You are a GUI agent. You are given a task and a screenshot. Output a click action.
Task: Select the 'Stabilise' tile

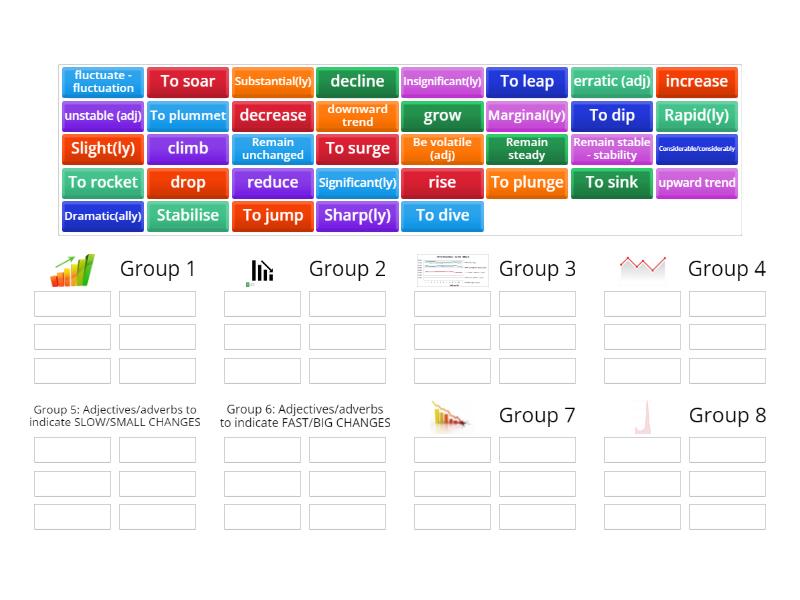pos(187,216)
